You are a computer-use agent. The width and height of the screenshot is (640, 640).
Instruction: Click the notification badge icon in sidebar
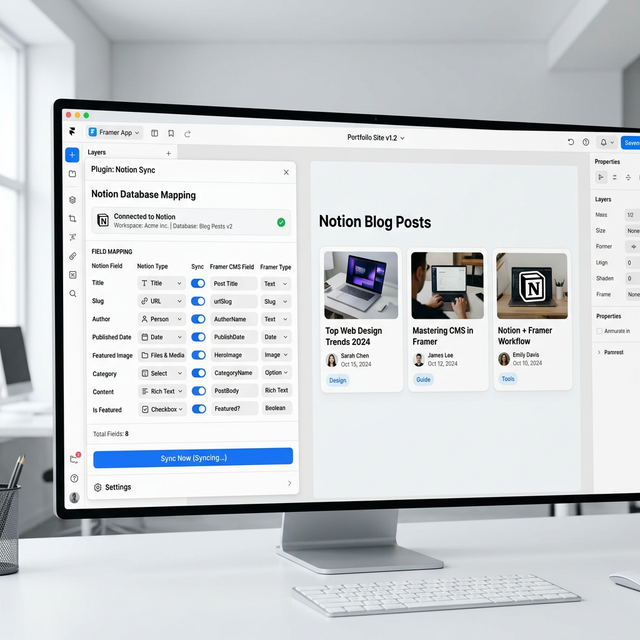(74, 459)
